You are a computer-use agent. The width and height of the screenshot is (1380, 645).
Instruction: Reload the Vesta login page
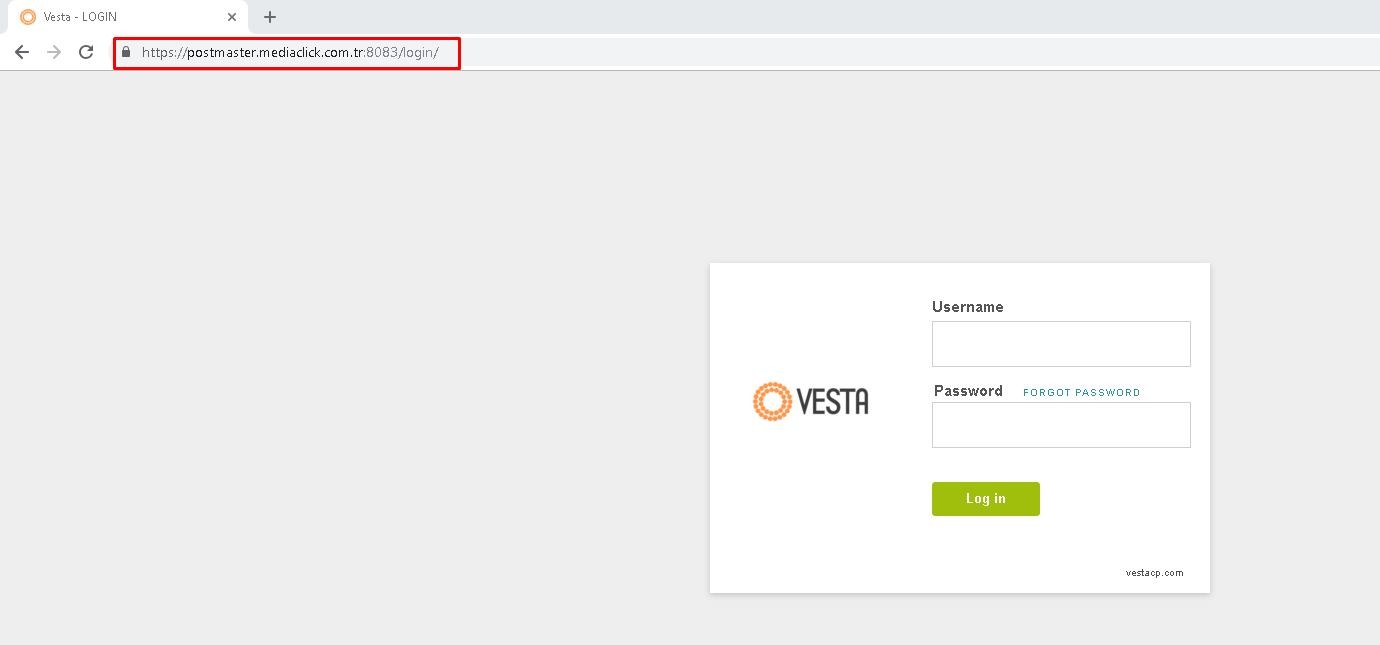[86, 52]
